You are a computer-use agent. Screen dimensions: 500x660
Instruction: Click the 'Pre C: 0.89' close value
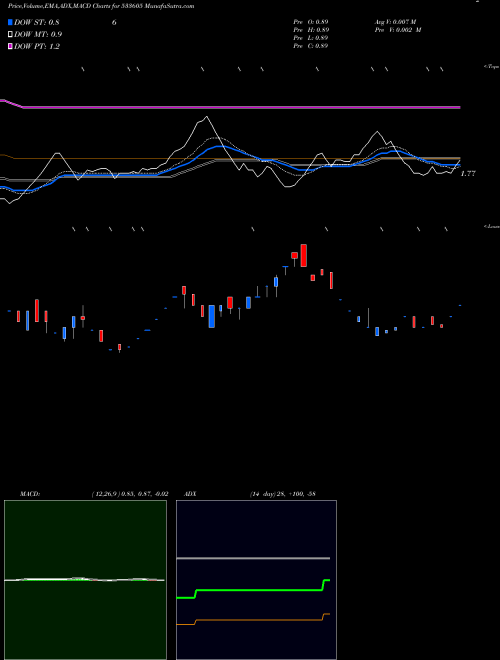coord(311,46)
